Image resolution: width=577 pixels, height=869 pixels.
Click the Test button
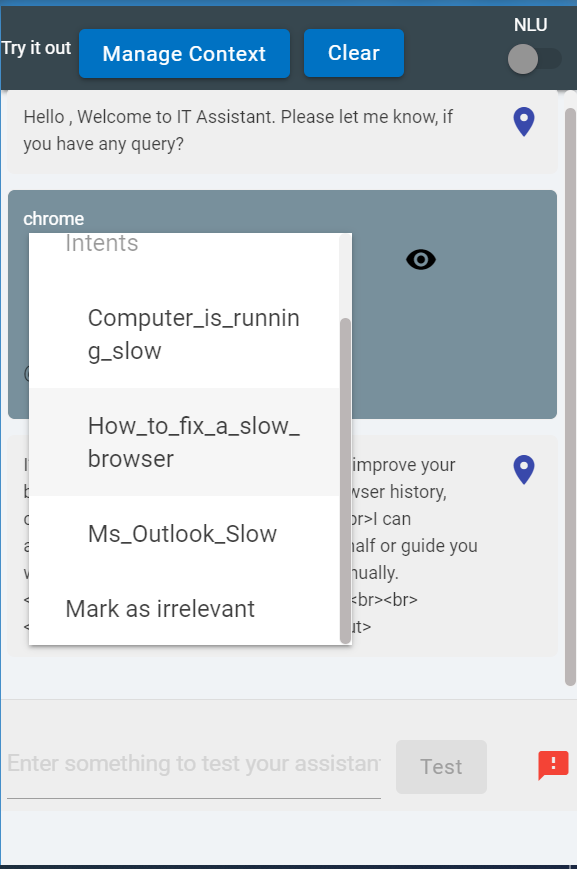(441, 767)
